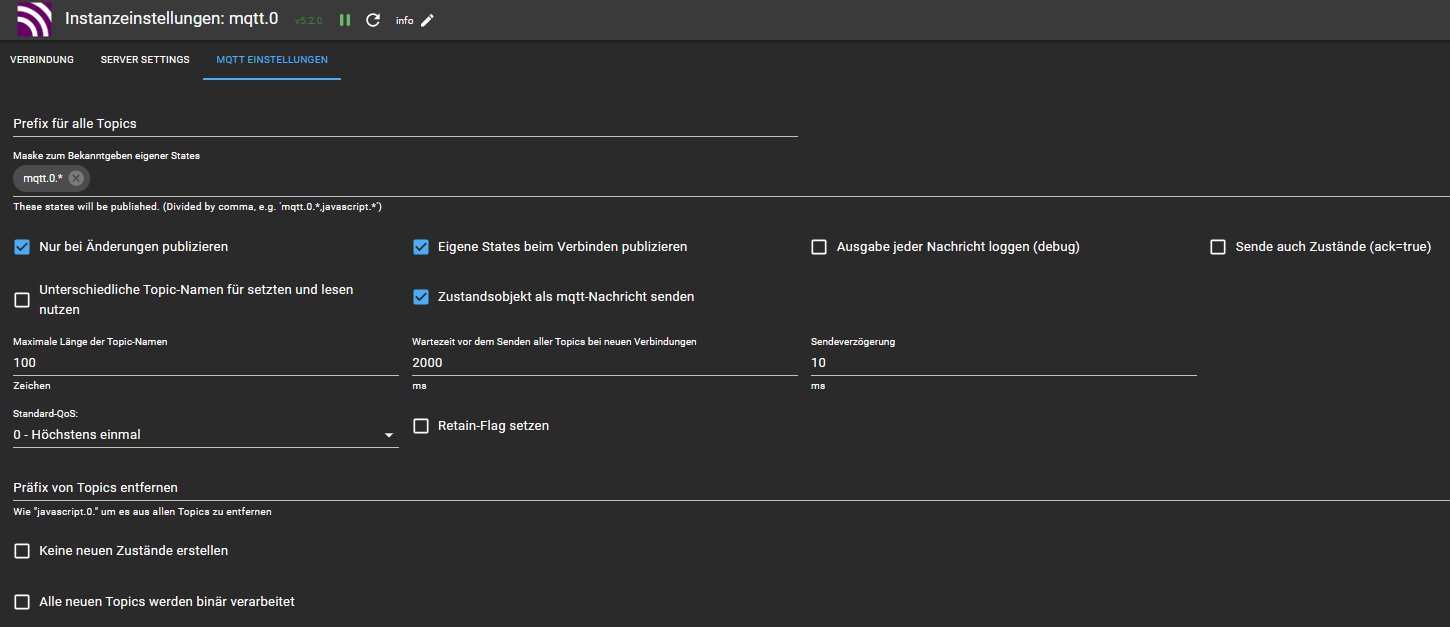The height and width of the screenshot is (627, 1450).
Task: Edit the log level with the pencil icon
Action: point(427,20)
